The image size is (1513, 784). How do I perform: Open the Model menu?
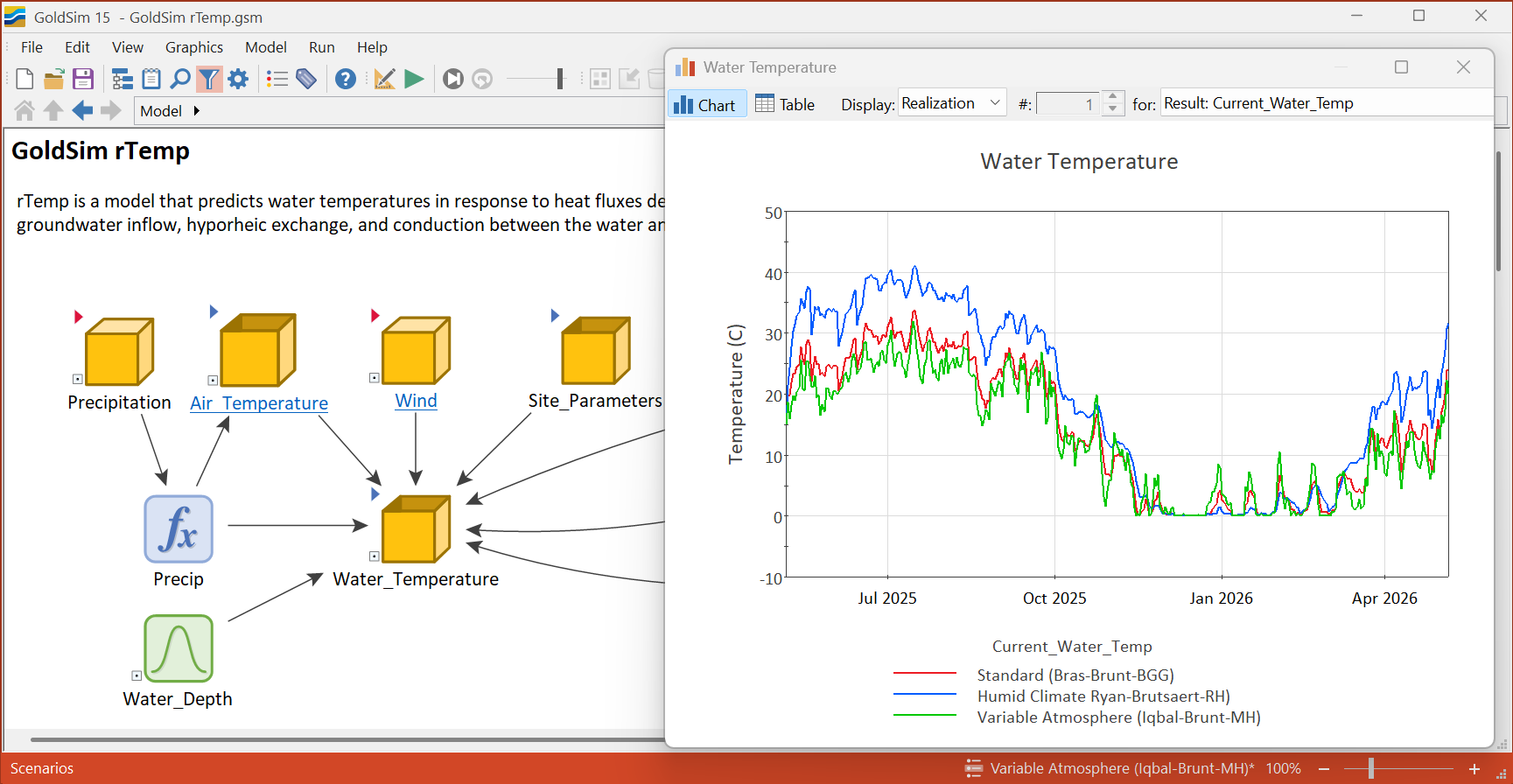click(x=266, y=47)
